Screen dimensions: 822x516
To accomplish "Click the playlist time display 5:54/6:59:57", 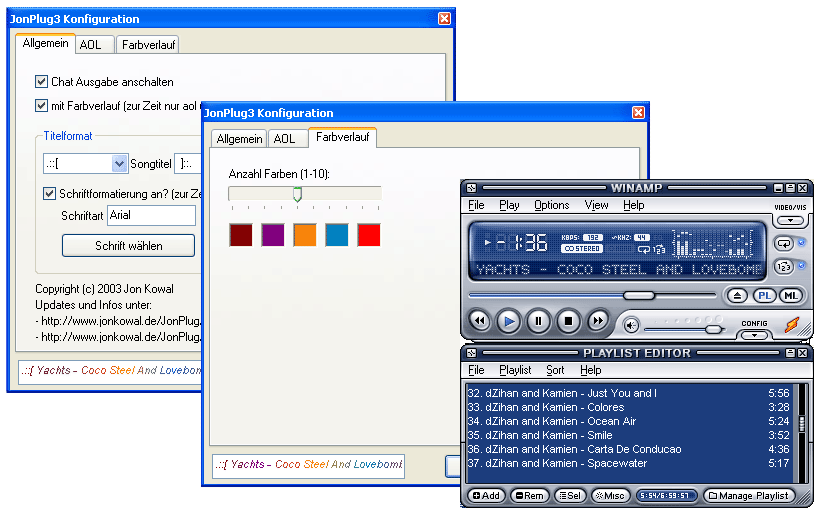I will click(666, 496).
